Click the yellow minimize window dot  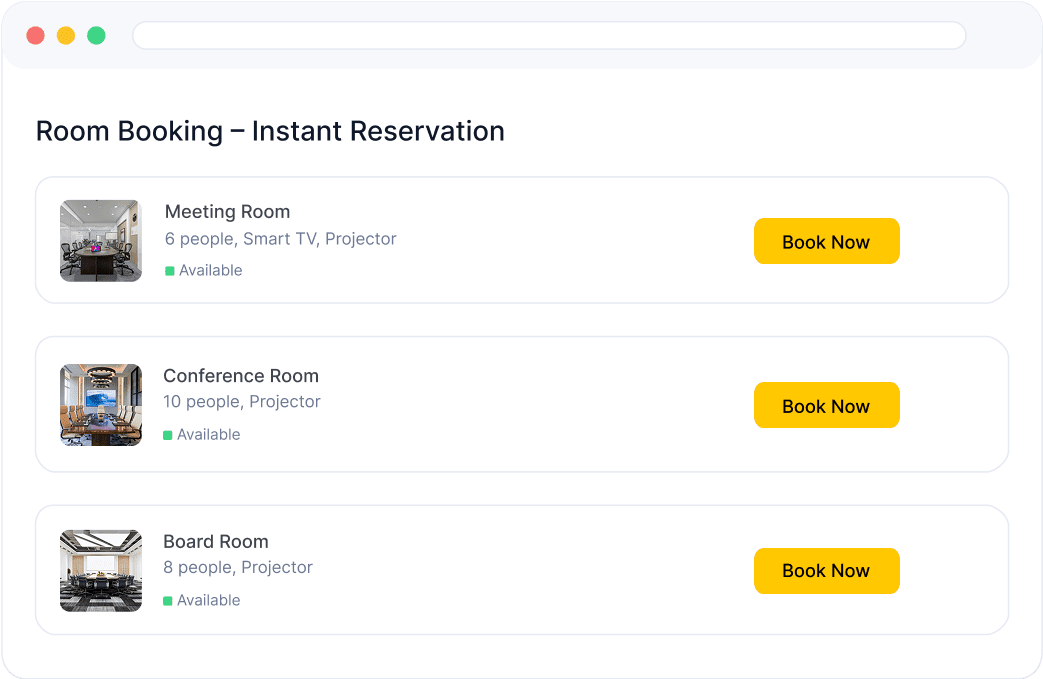[x=66, y=35]
